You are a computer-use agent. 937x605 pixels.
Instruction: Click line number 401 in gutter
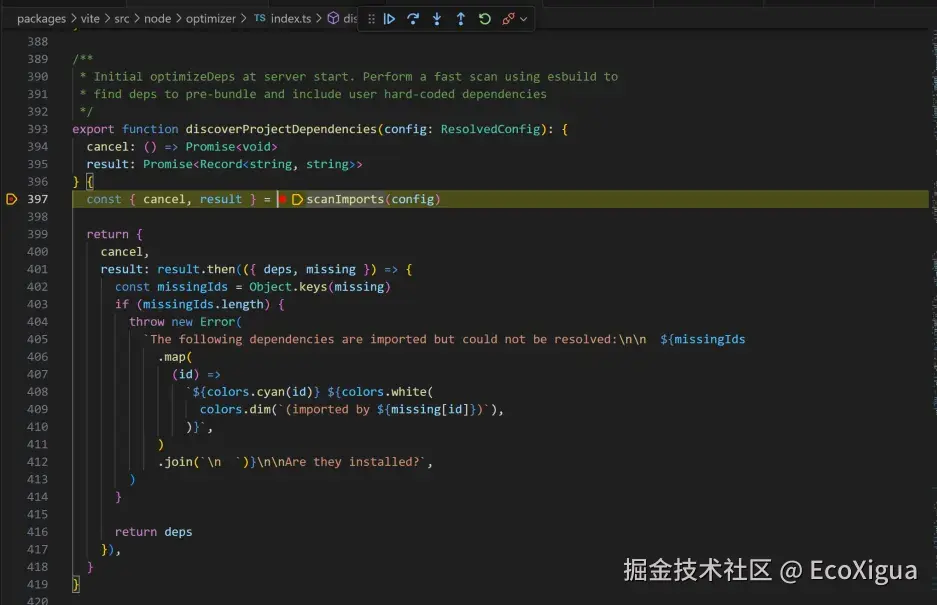(x=37, y=269)
